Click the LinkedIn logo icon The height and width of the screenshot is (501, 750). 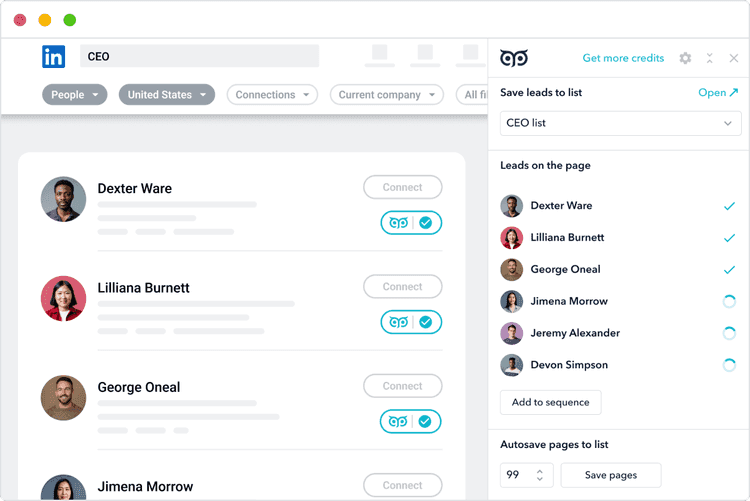[54, 57]
